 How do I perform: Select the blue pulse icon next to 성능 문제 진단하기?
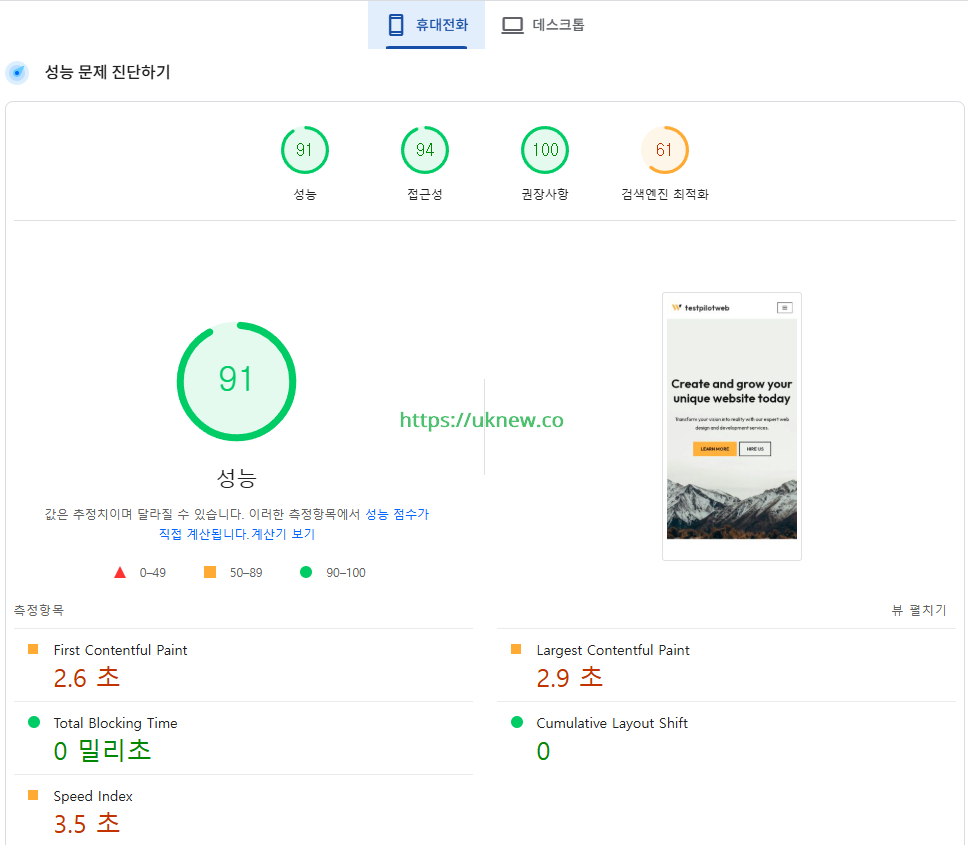[x=17, y=72]
